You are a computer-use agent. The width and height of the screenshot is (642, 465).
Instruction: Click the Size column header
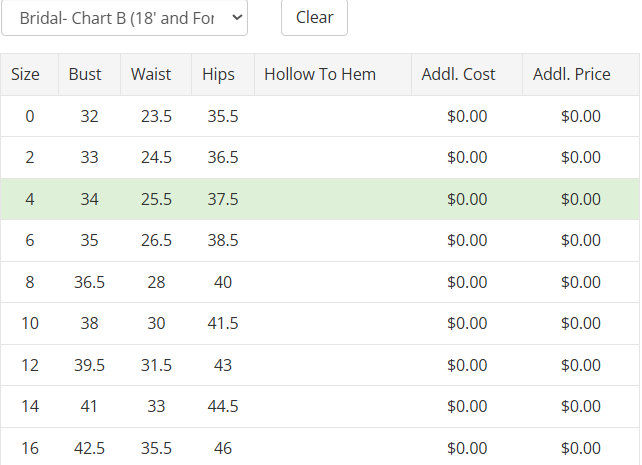pos(26,74)
